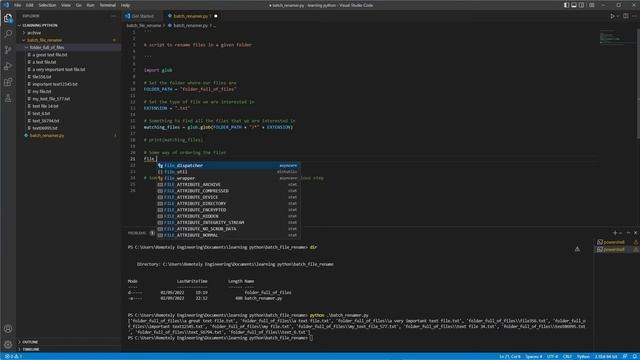Image resolution: width=640 pixels, height=360 pixels.
Task: Choose file_wrapper autocomplete suggestion
Action: point(229,178)
